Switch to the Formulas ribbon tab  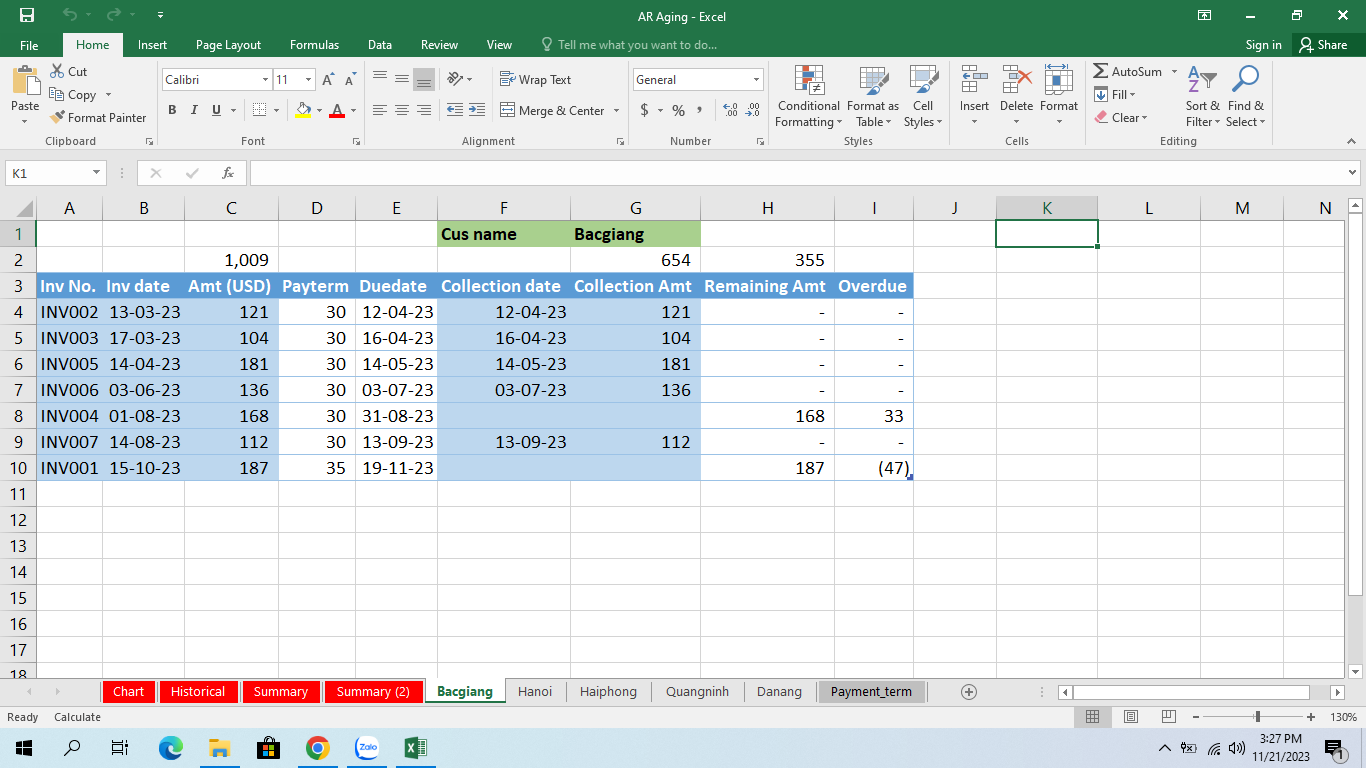click(x=313, y=44)
